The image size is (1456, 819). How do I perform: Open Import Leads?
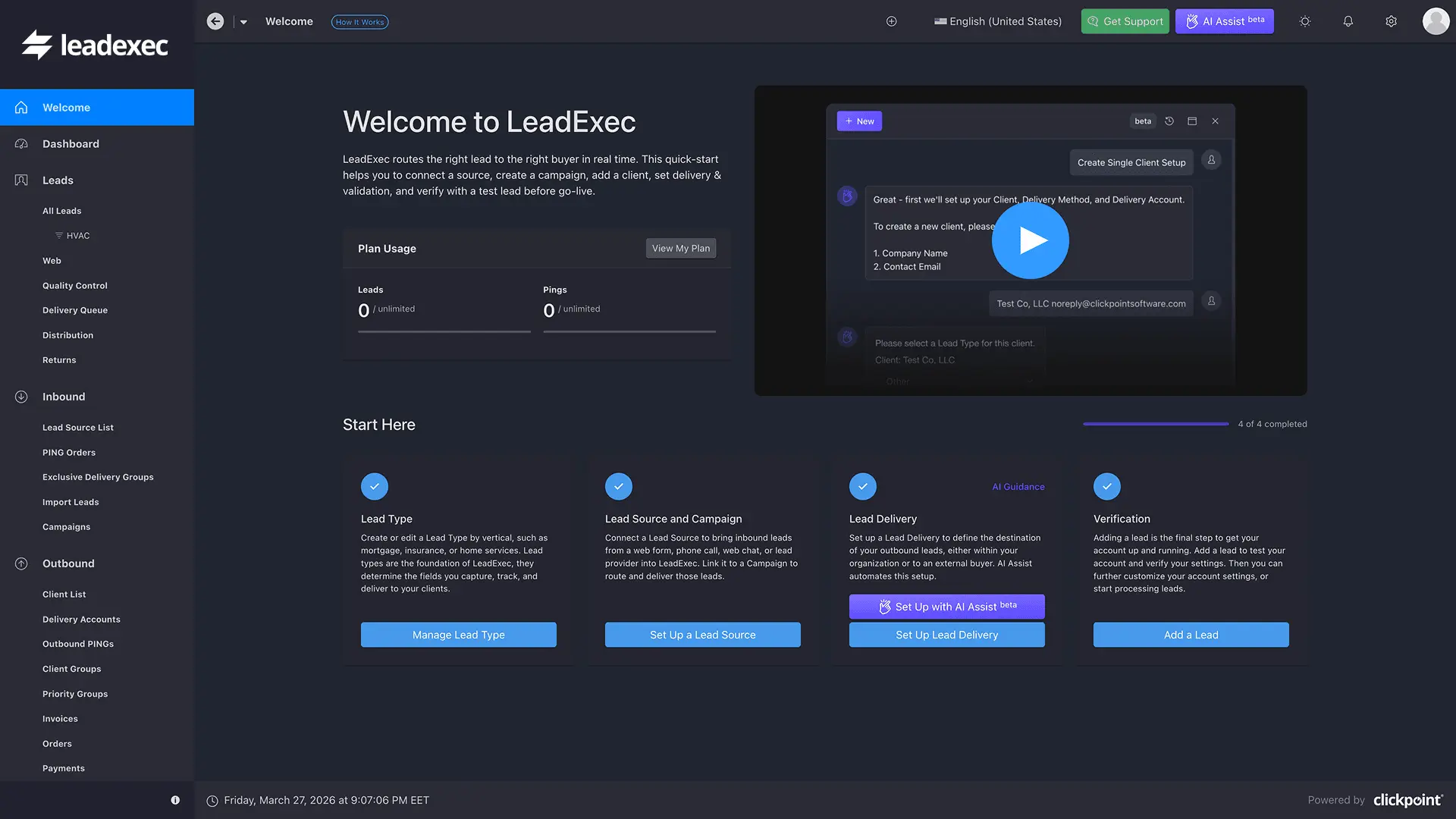tap(71, 502)
